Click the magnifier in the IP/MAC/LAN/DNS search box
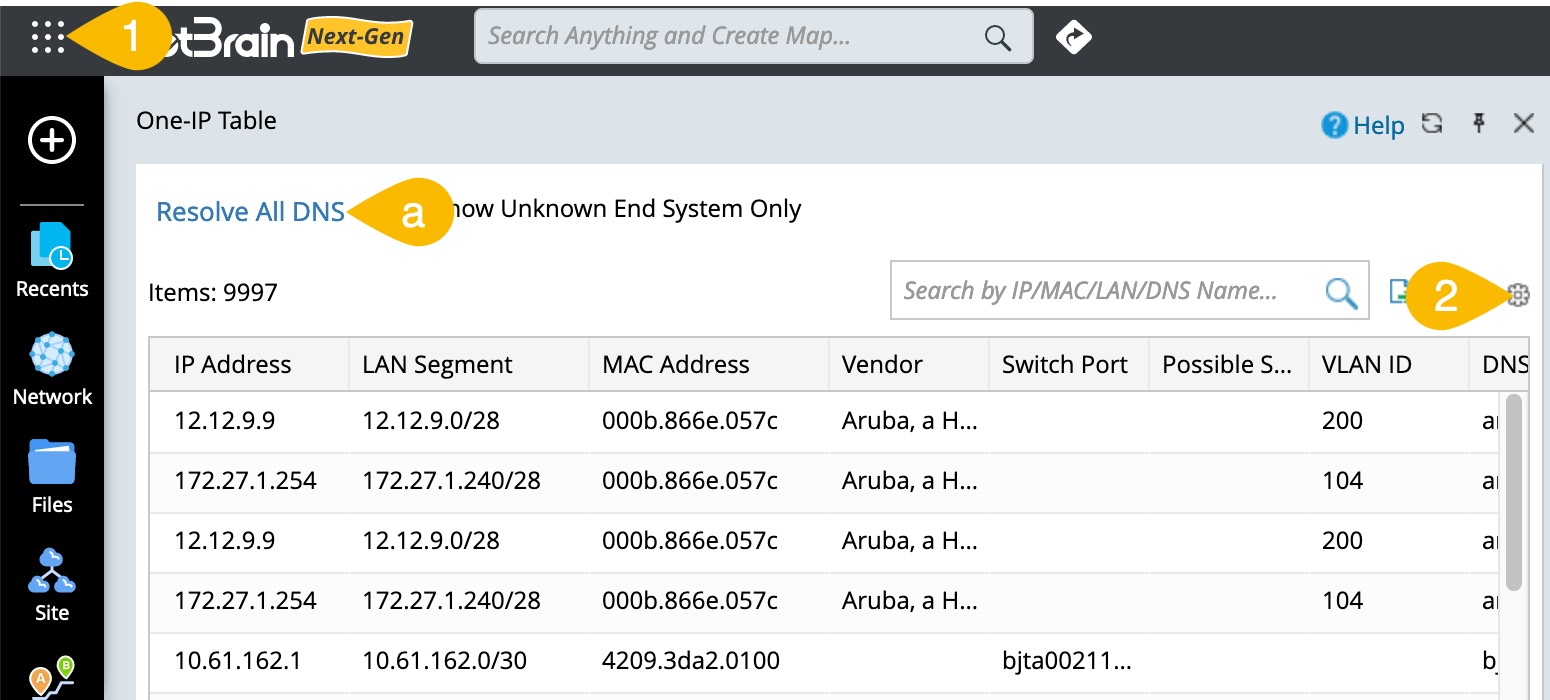This screenshot has height=700, width=1550. pyautogui.click(x=1340, y=292)
